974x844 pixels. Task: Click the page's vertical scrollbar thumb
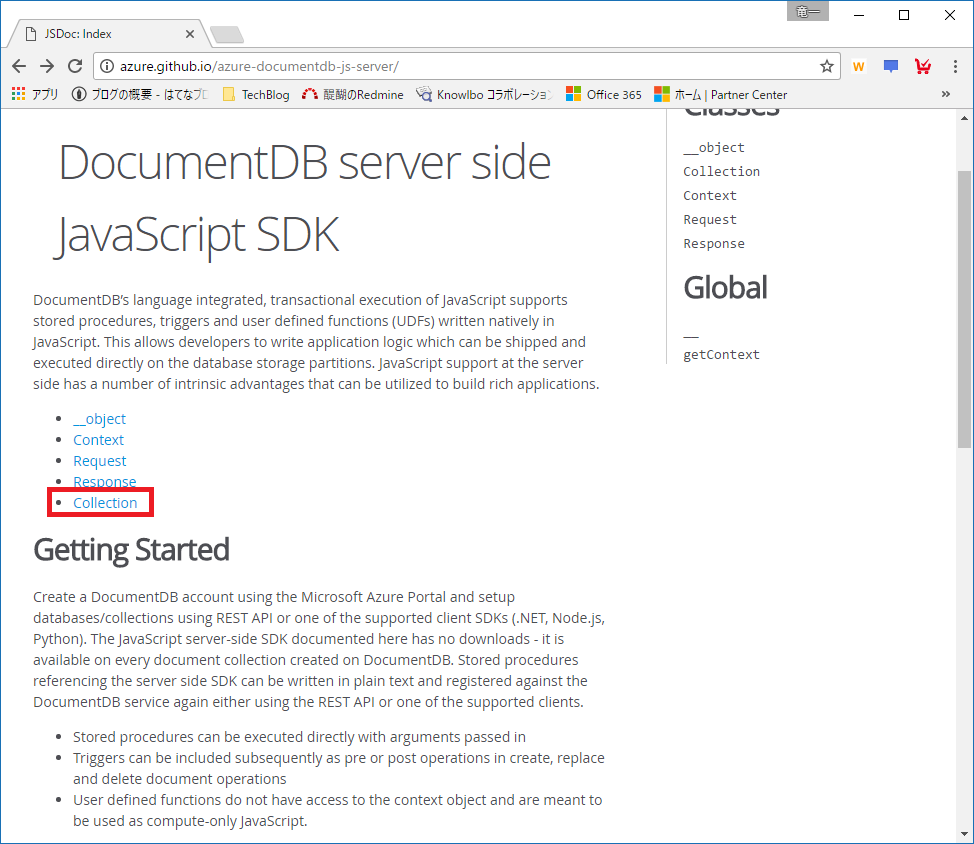[964, 309]
